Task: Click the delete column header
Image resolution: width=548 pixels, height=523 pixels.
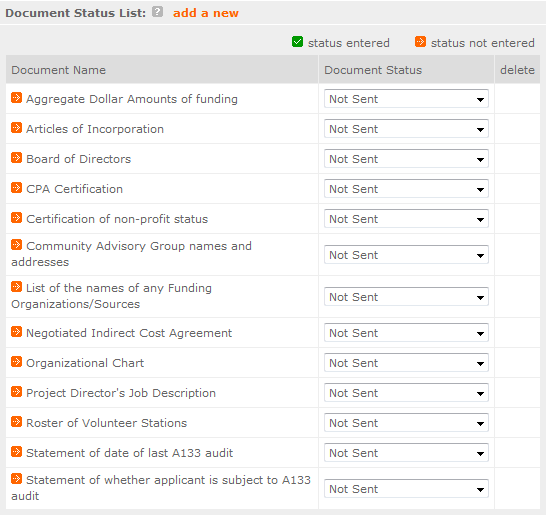Action: point(517,70)
